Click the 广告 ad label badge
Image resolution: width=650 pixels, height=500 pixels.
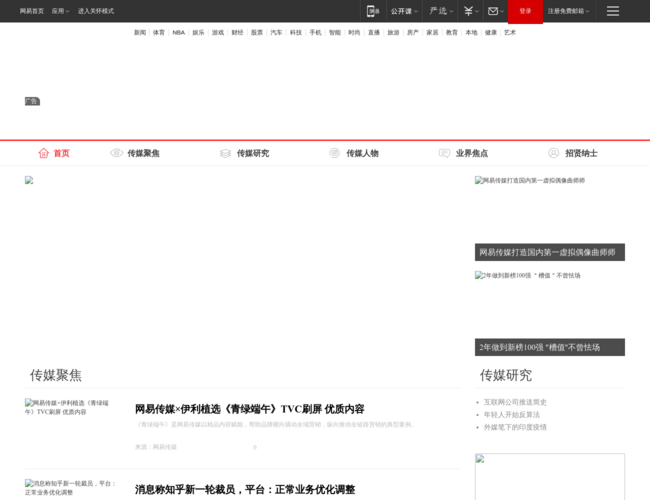[32, 101]
